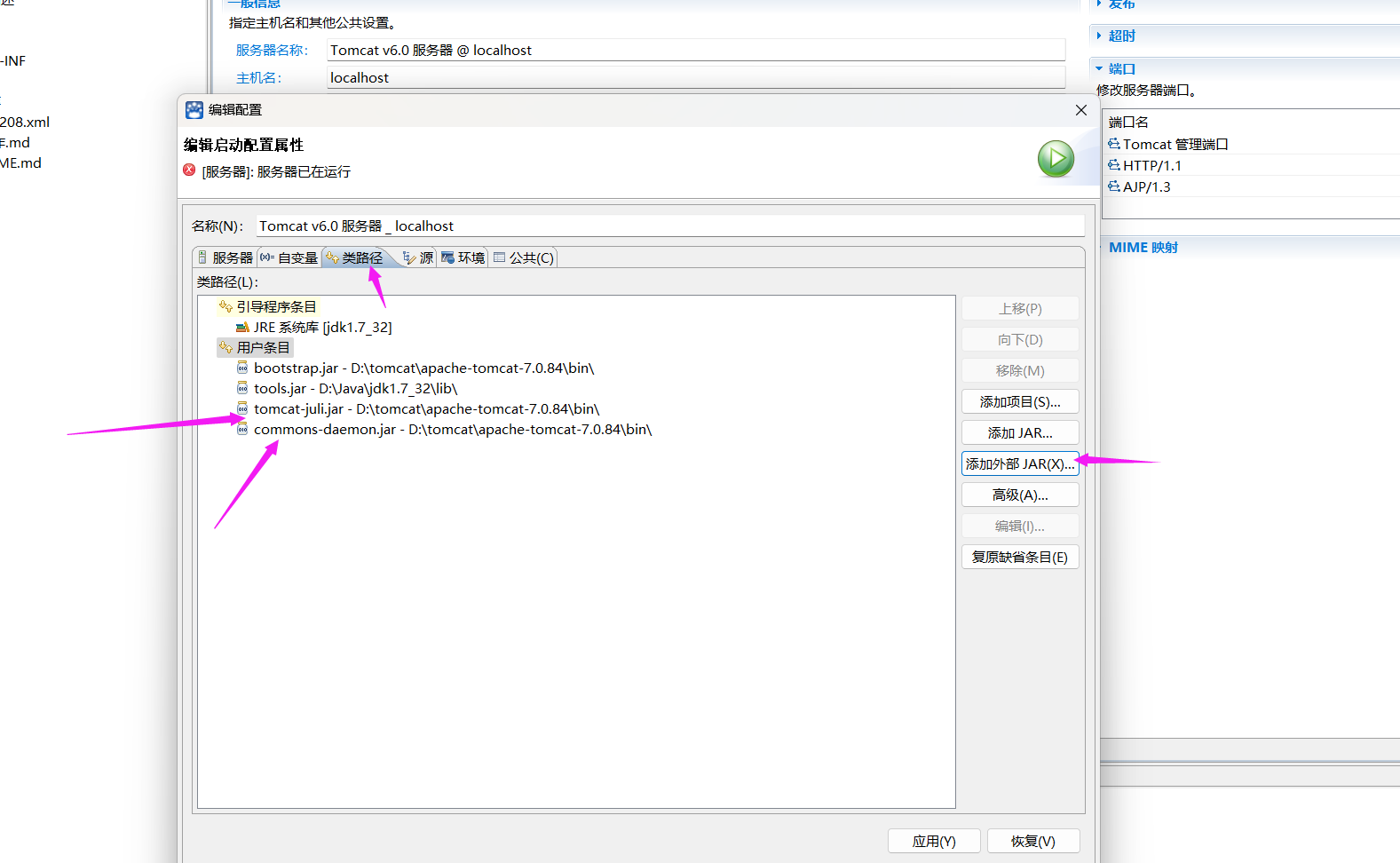Click the 服务器名称 field in editor
Screen dimensions: 1400x863
point(696,50)
